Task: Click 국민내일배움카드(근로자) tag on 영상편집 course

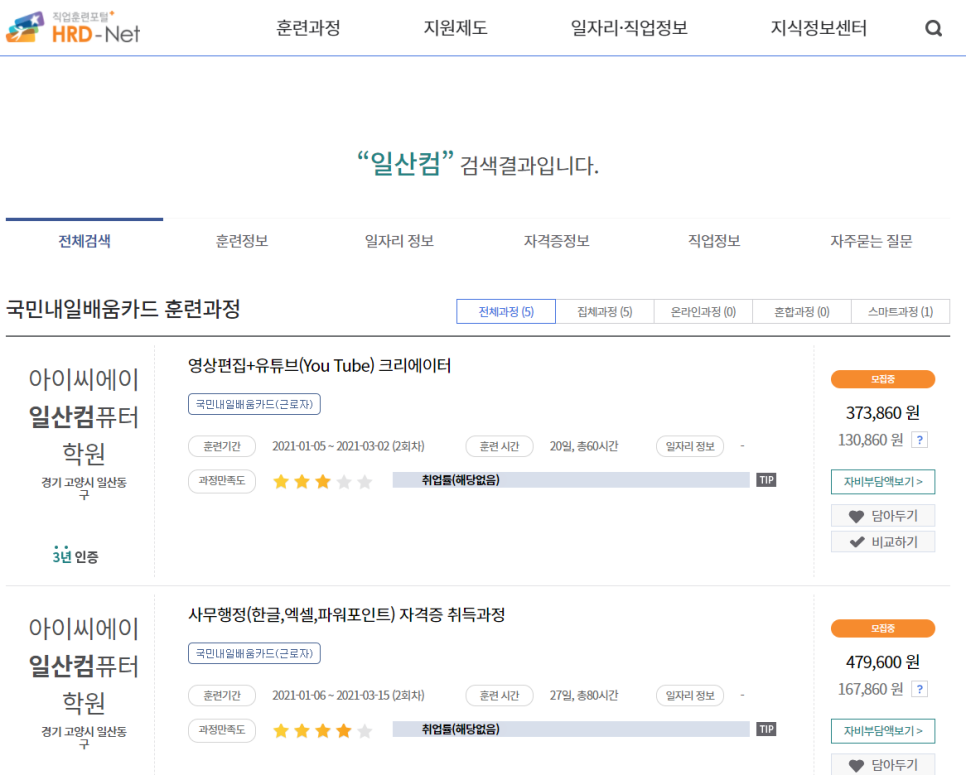Action: [x=254, y=404]
